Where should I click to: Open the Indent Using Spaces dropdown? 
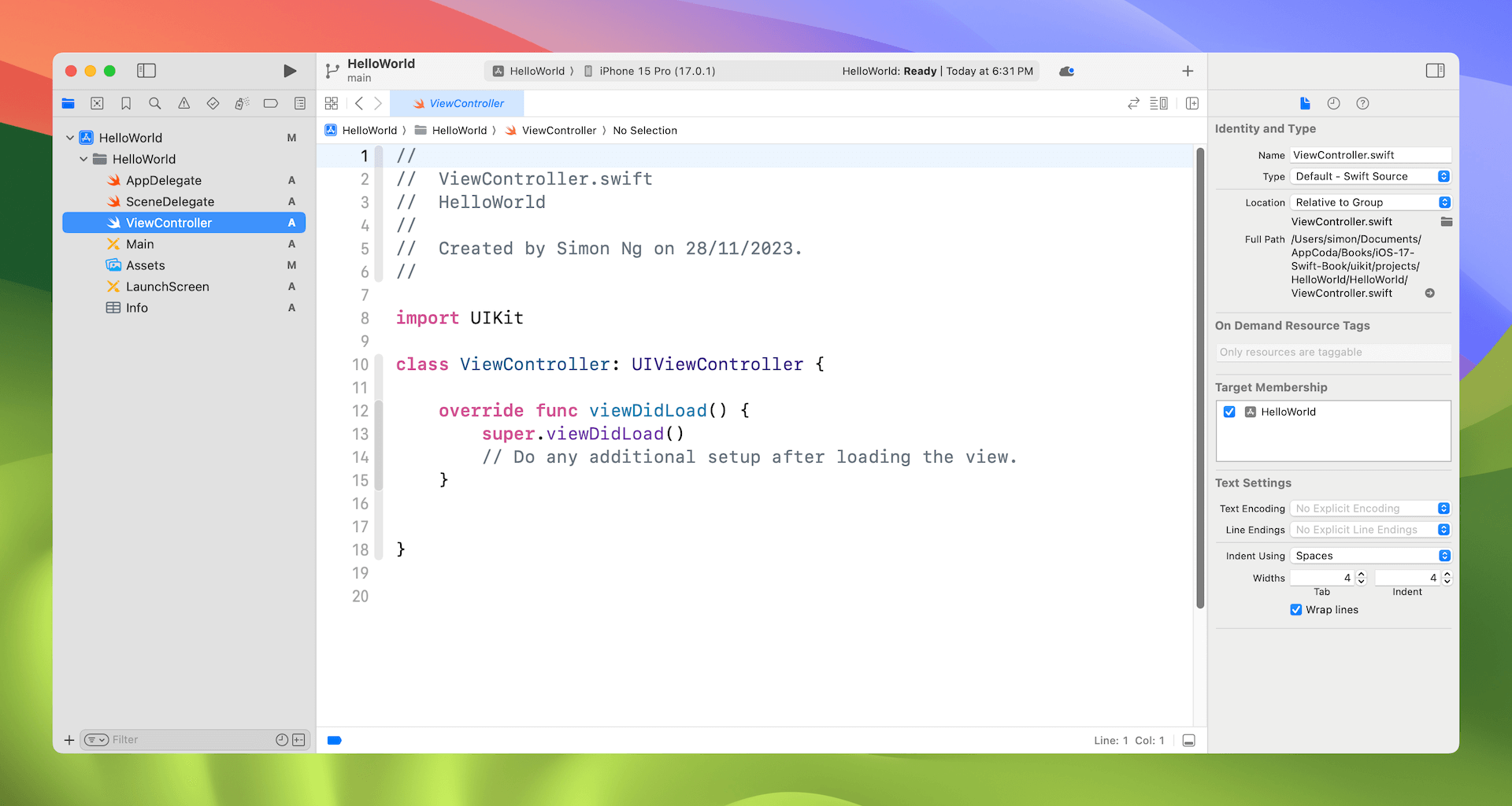pyautogui.click(x=1370, y=556)
